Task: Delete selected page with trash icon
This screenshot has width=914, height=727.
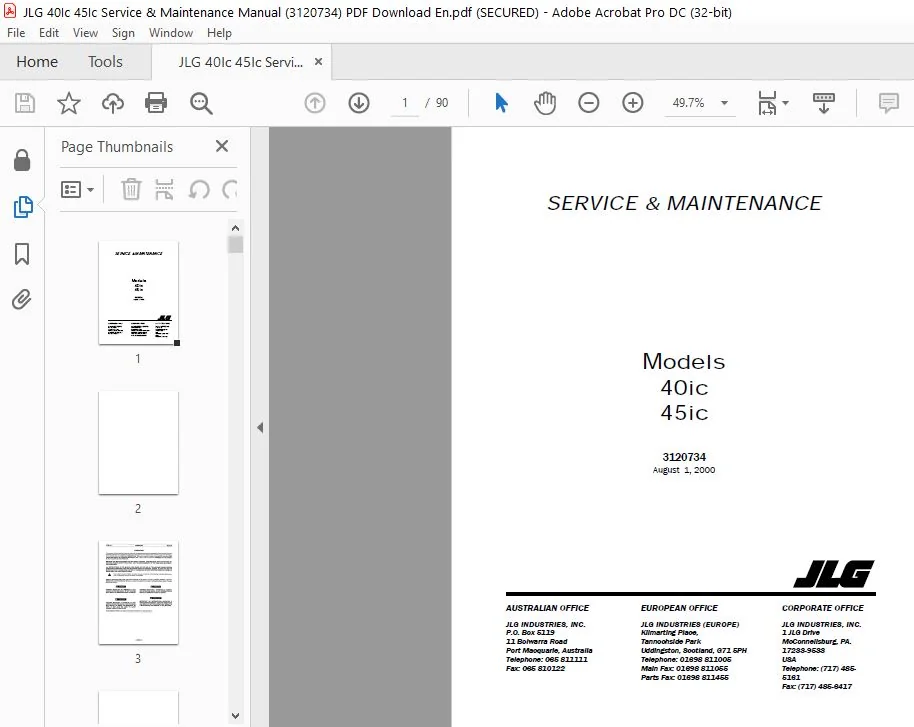Action: click(x=131, y=189)
